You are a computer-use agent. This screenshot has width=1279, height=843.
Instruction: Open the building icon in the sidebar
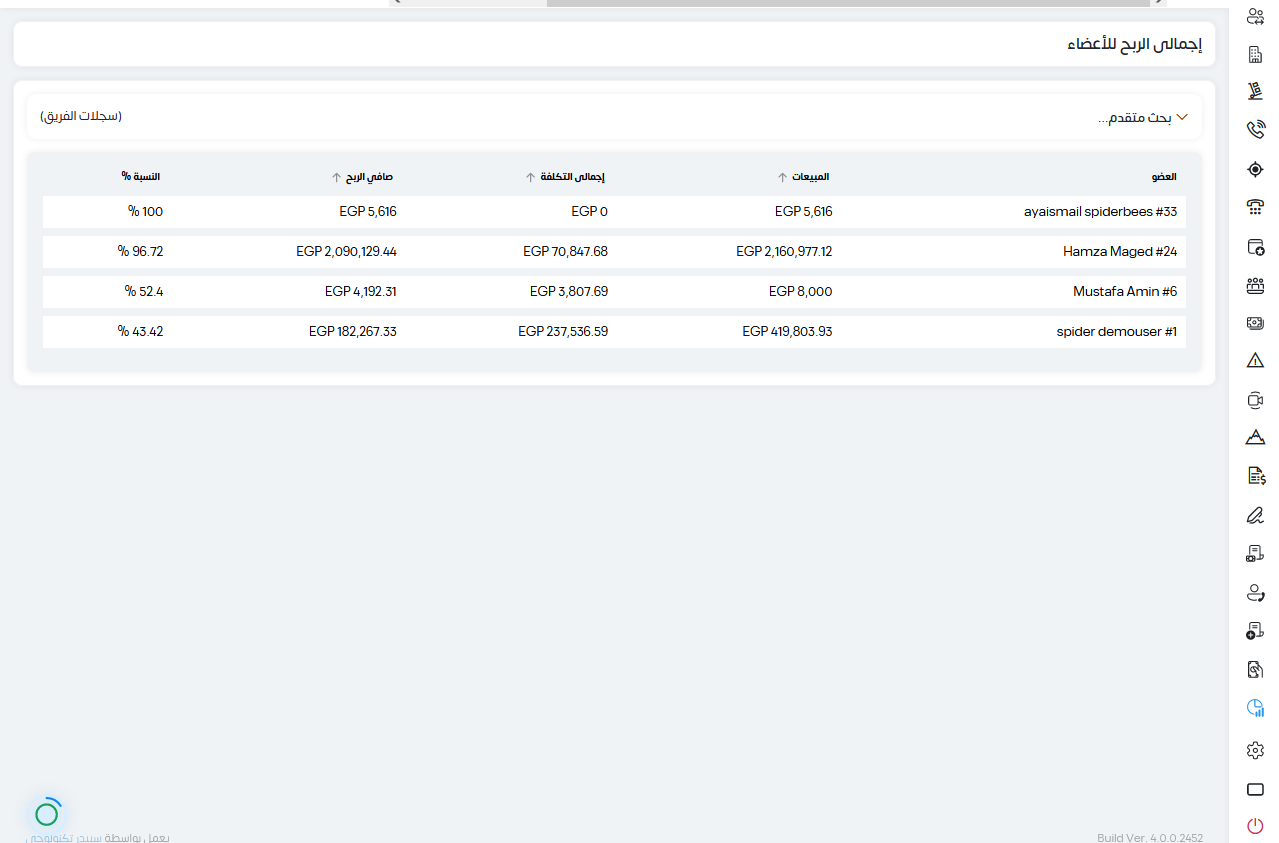coord(1255,54)
